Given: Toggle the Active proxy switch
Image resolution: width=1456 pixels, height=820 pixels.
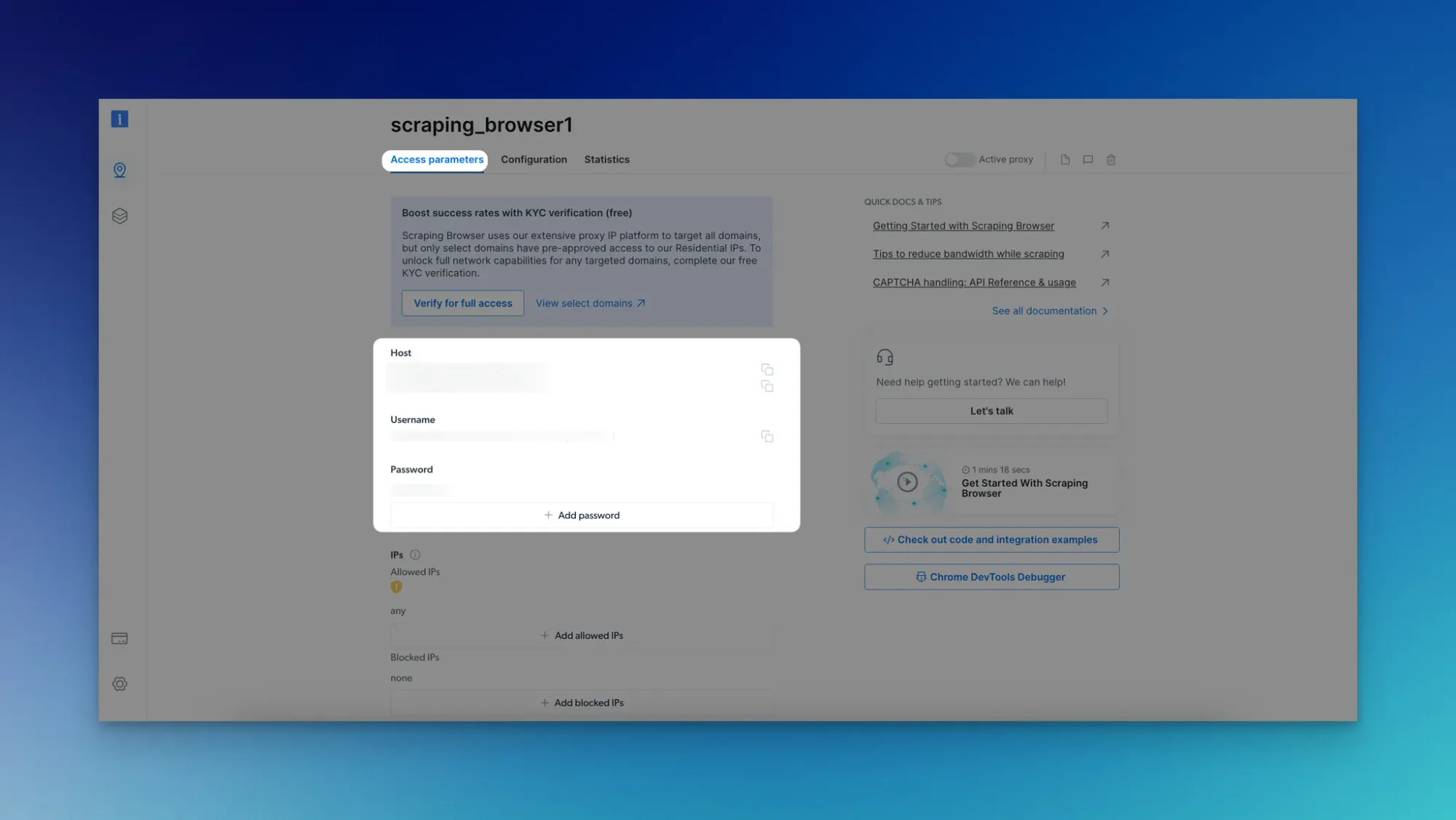Looking at the screenshot, I should pos(958,160).
